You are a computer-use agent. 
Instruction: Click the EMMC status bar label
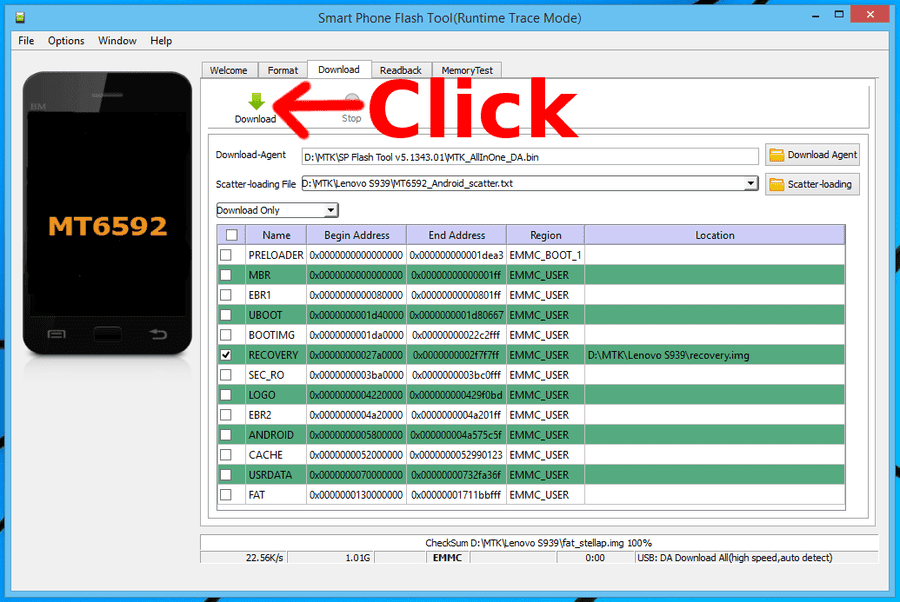(448, 557)
